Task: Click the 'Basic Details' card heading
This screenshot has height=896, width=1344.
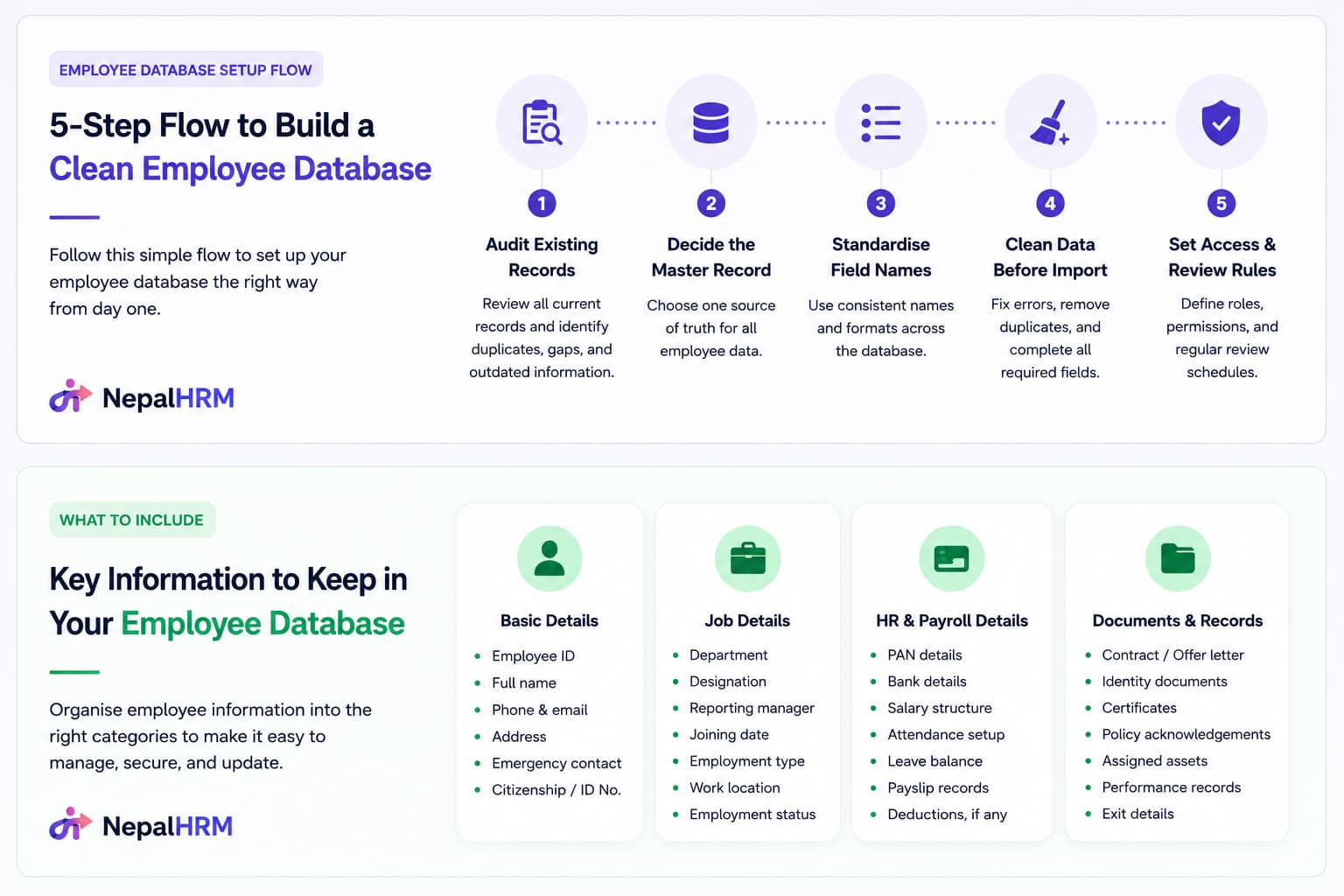Action: click(549, 620)
